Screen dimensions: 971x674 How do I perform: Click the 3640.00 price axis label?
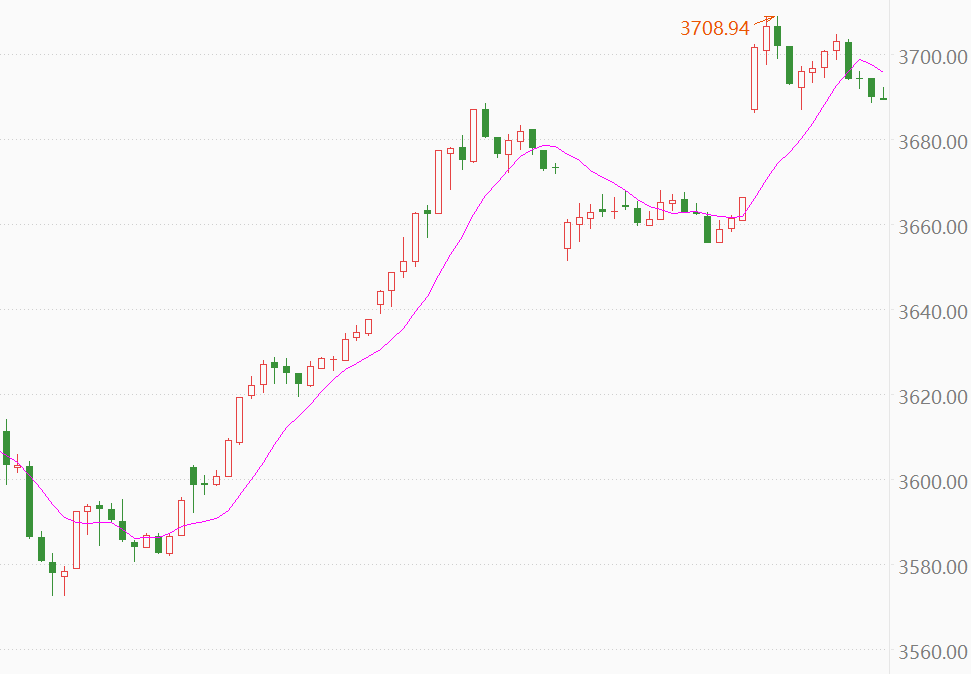coord(932,311)
